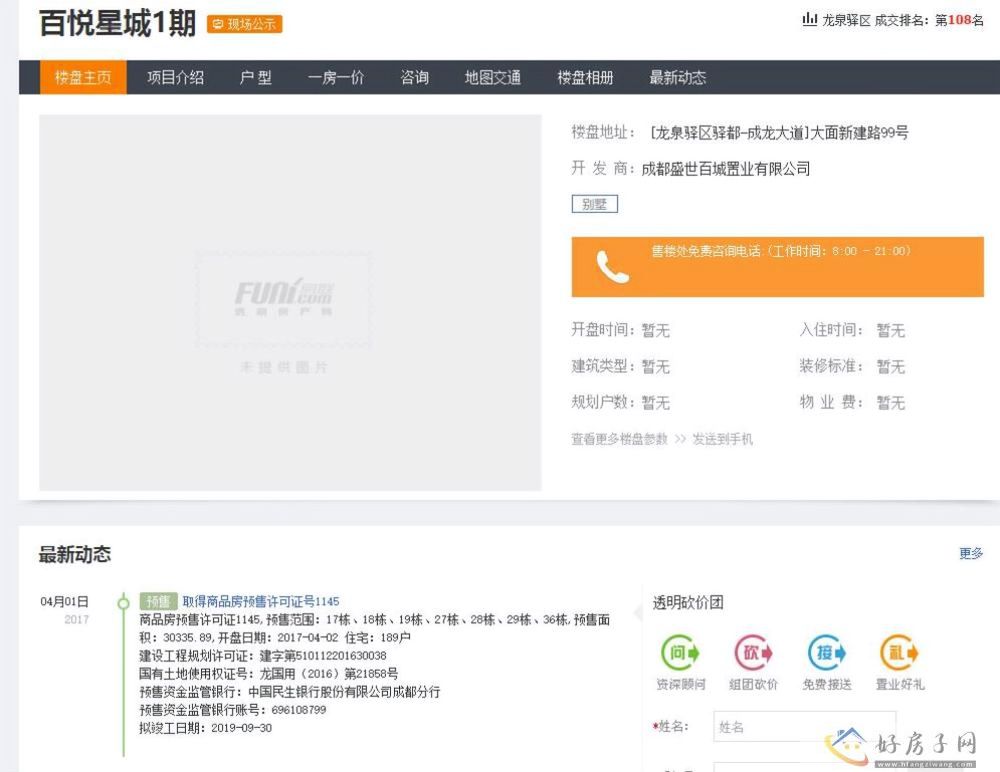The height and width of the screenshot is (772, 1000).
Task: Click the bar chart ranking icon
Action: [809, 20]
